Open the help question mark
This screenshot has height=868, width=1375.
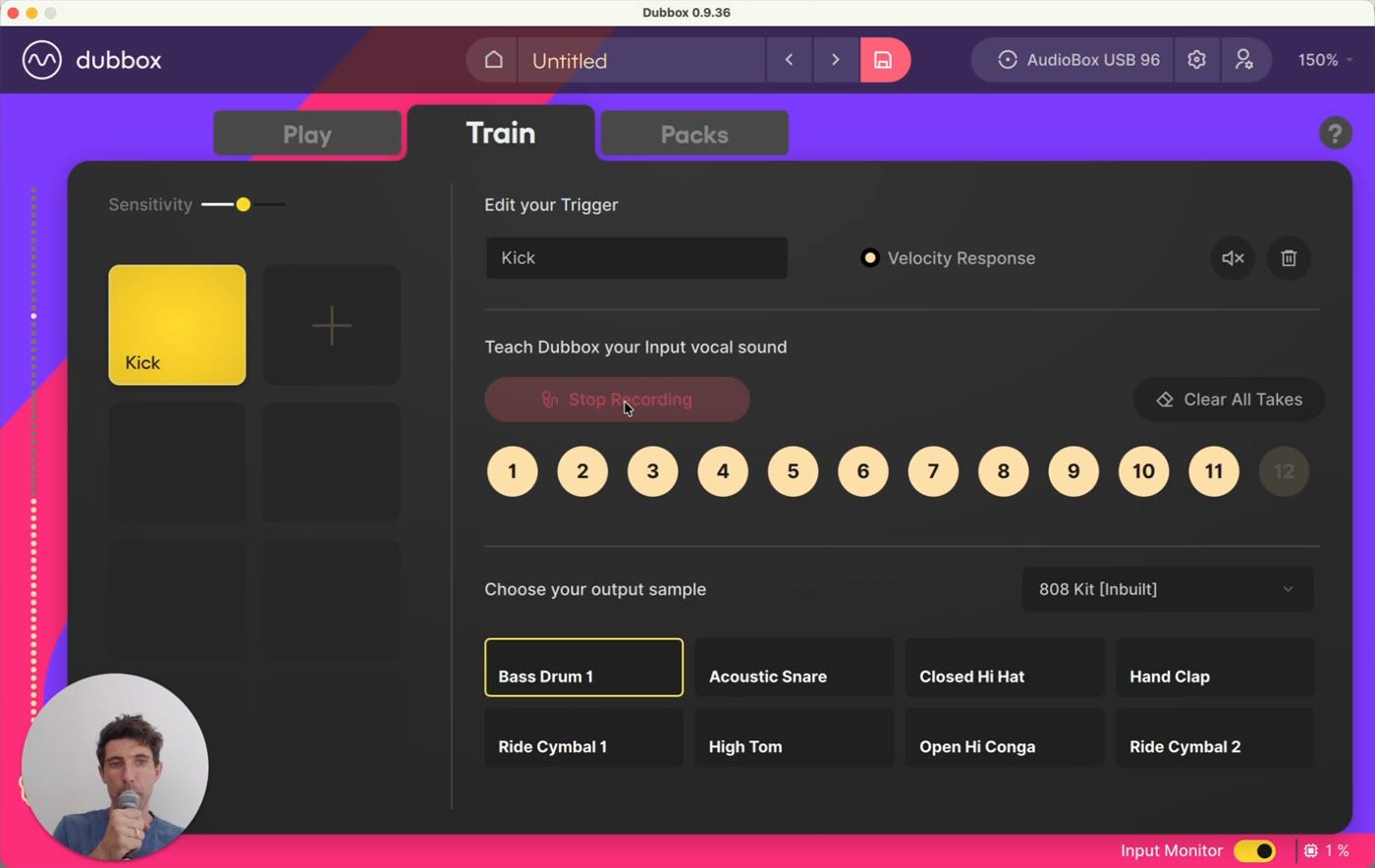point(1335,133)
